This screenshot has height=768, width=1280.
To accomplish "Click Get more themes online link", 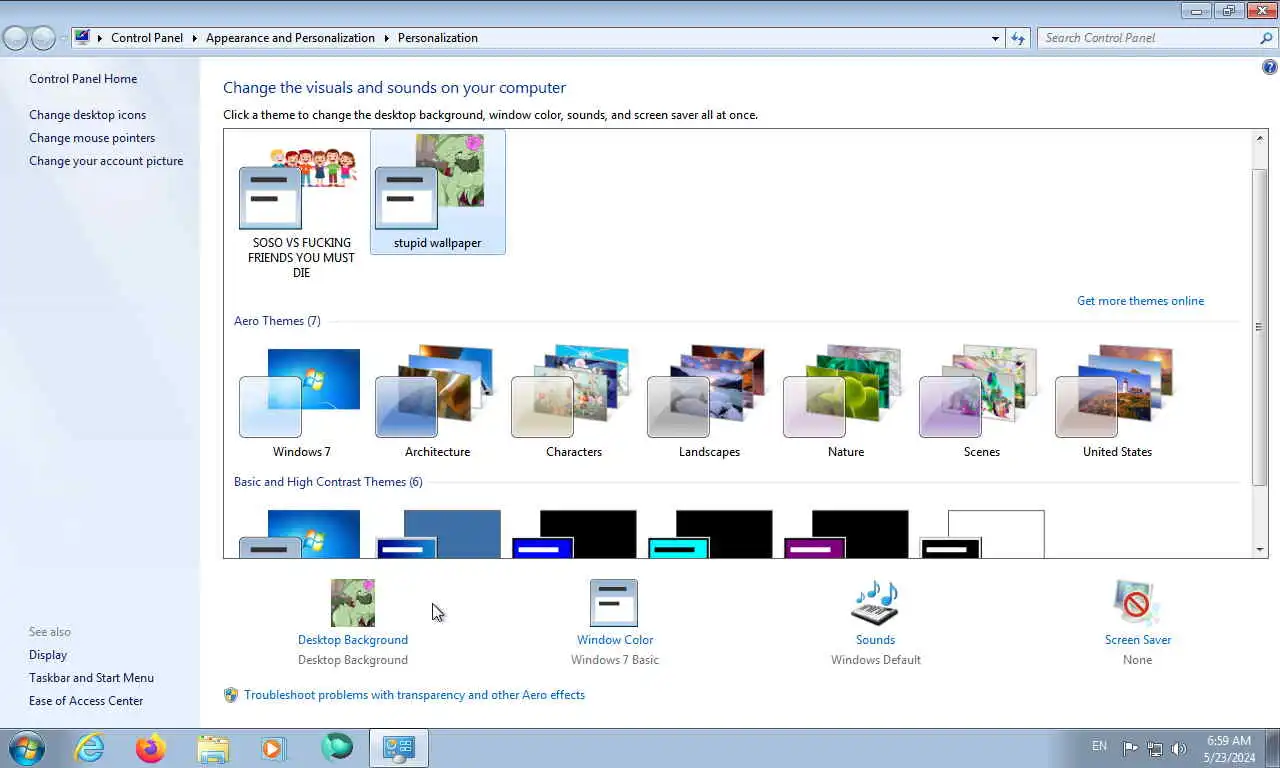I will [x=1140, y=301].
